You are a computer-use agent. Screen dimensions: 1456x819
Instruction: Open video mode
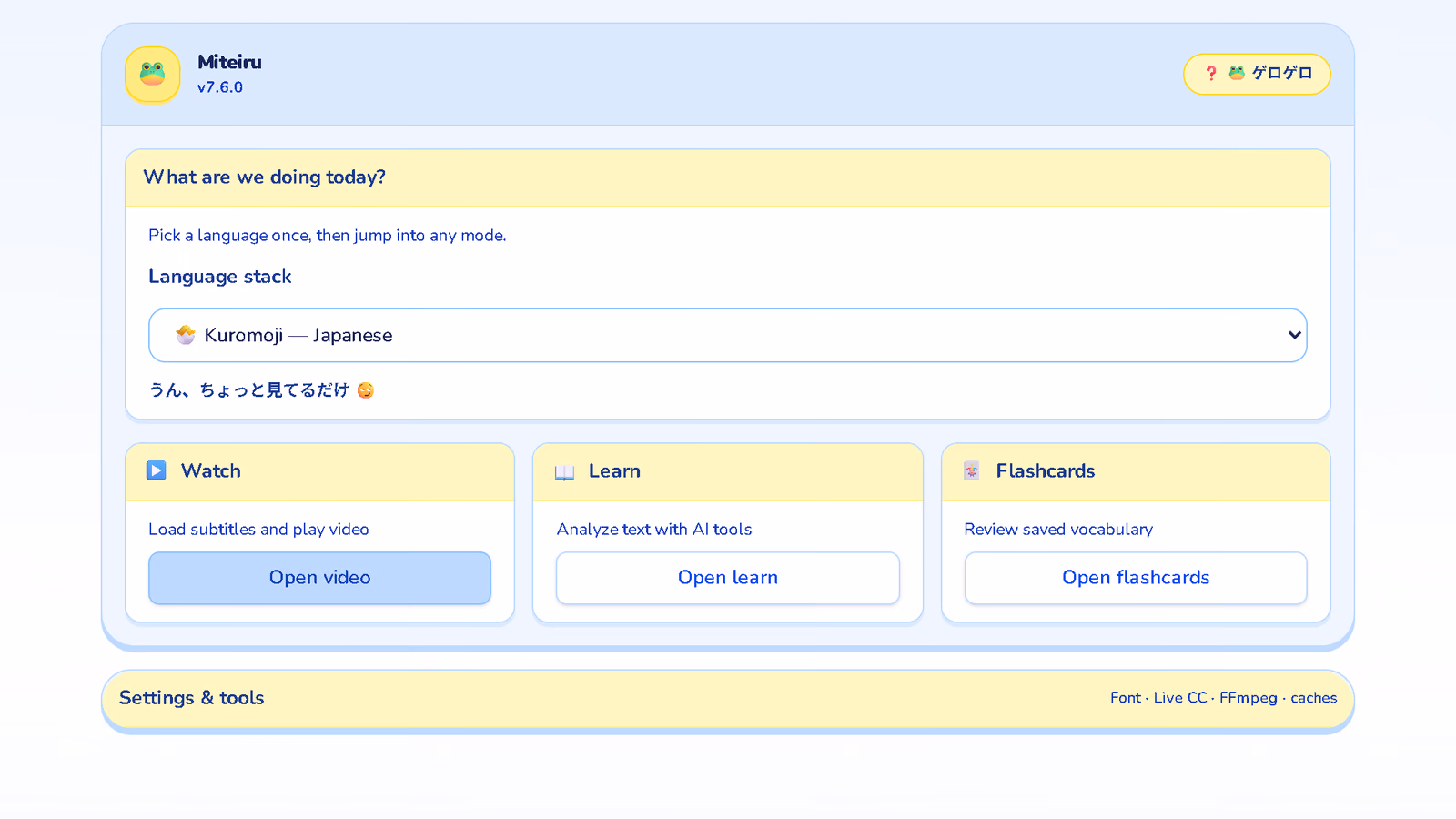[x=319, y=578]
